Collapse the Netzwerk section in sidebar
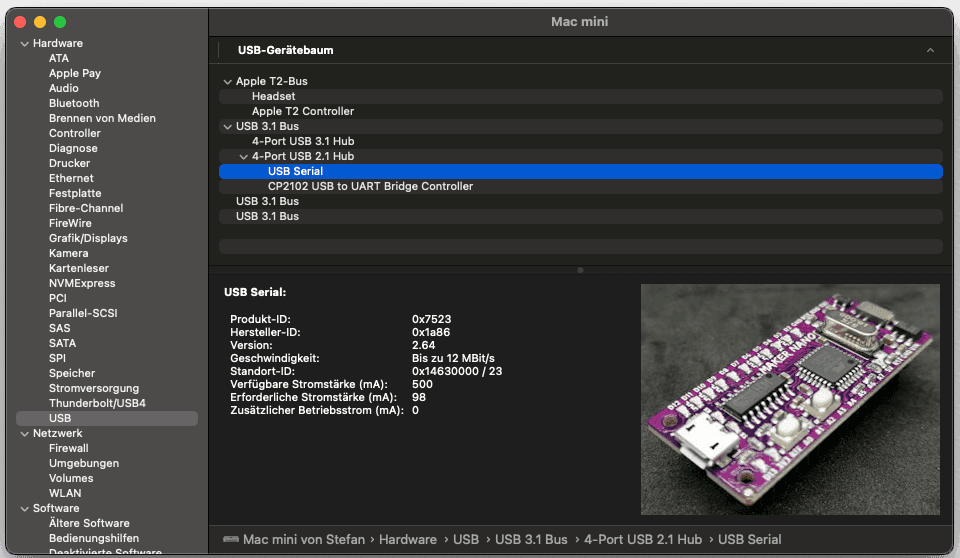This screenshot has width=960, height=558. click(x=24, y=434)
